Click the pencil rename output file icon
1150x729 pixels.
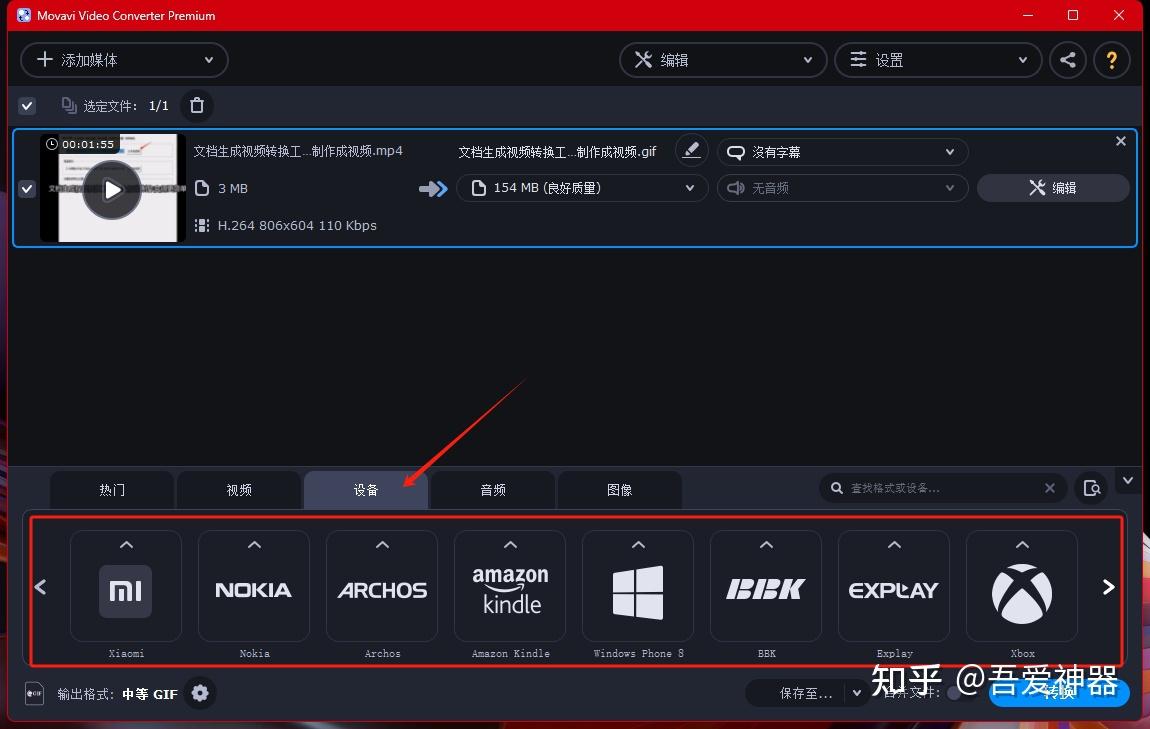(x=691, y=150)
